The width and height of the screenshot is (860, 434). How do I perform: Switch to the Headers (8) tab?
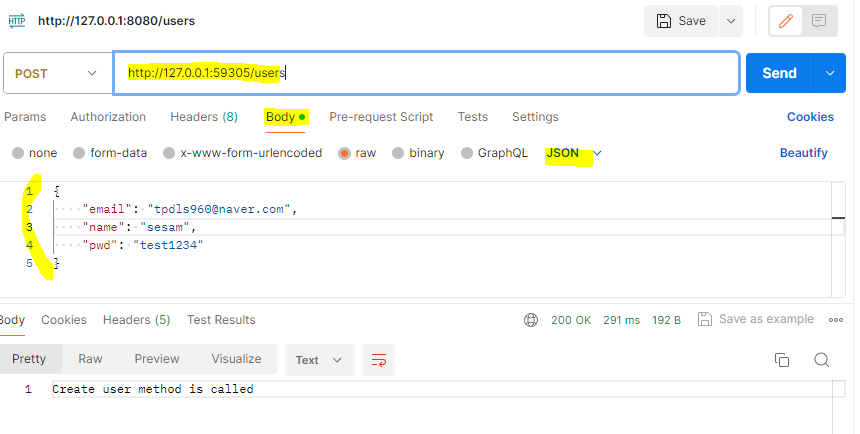point(204,117)
